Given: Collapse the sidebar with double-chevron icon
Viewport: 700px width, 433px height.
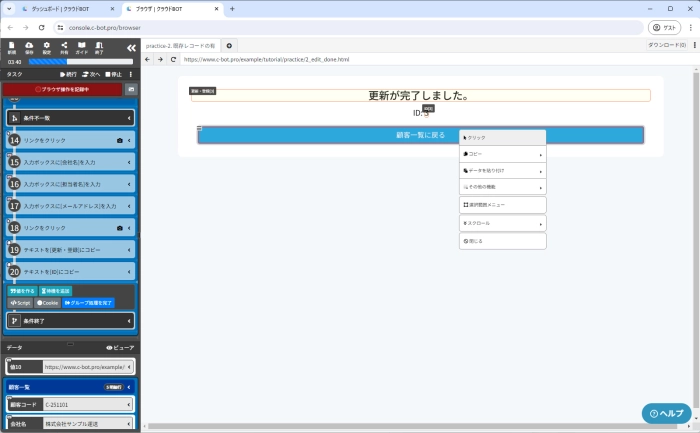Looking at the screenshot, I should coord(131,46).
